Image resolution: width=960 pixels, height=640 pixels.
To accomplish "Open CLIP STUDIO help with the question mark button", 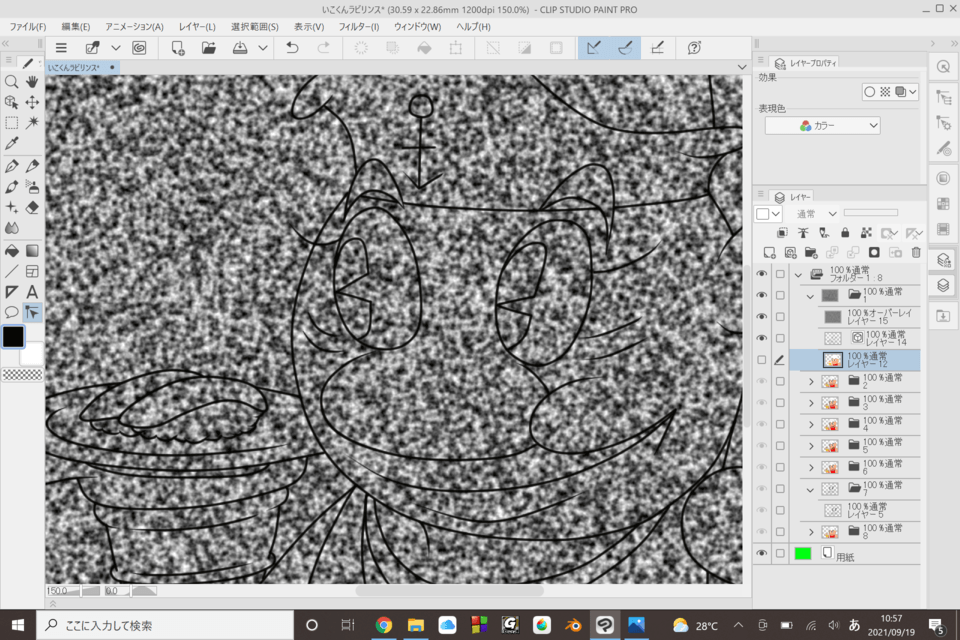I will tap(692, 46).
